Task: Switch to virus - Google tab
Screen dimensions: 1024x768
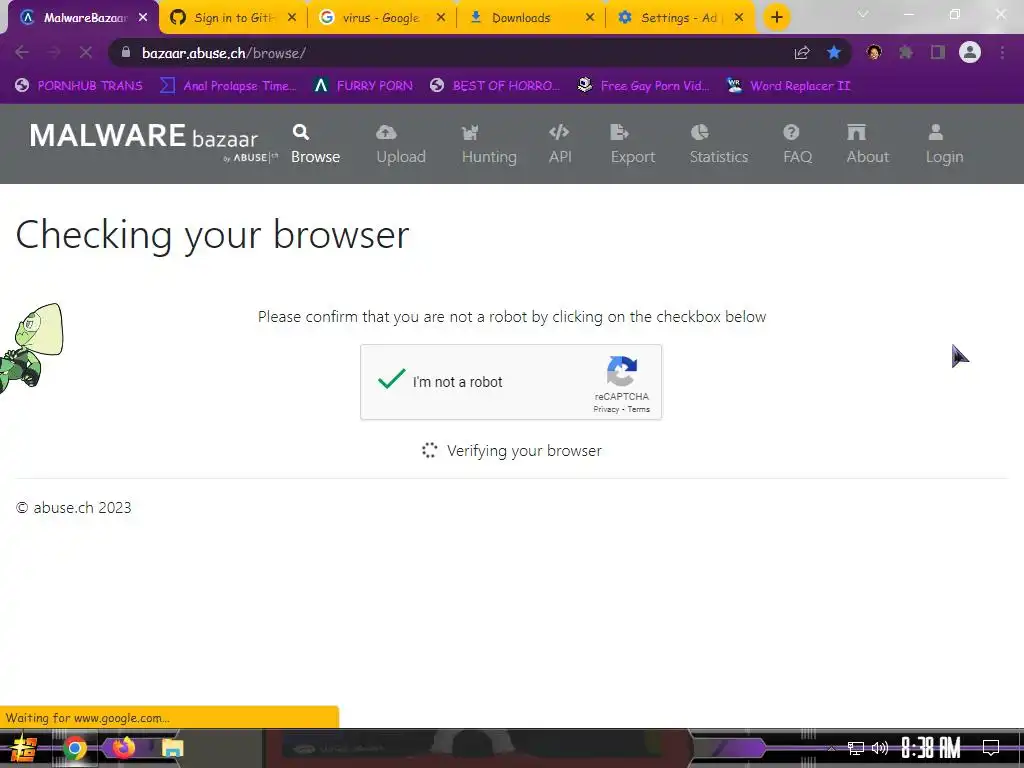Action: click(x=381, y=18)
